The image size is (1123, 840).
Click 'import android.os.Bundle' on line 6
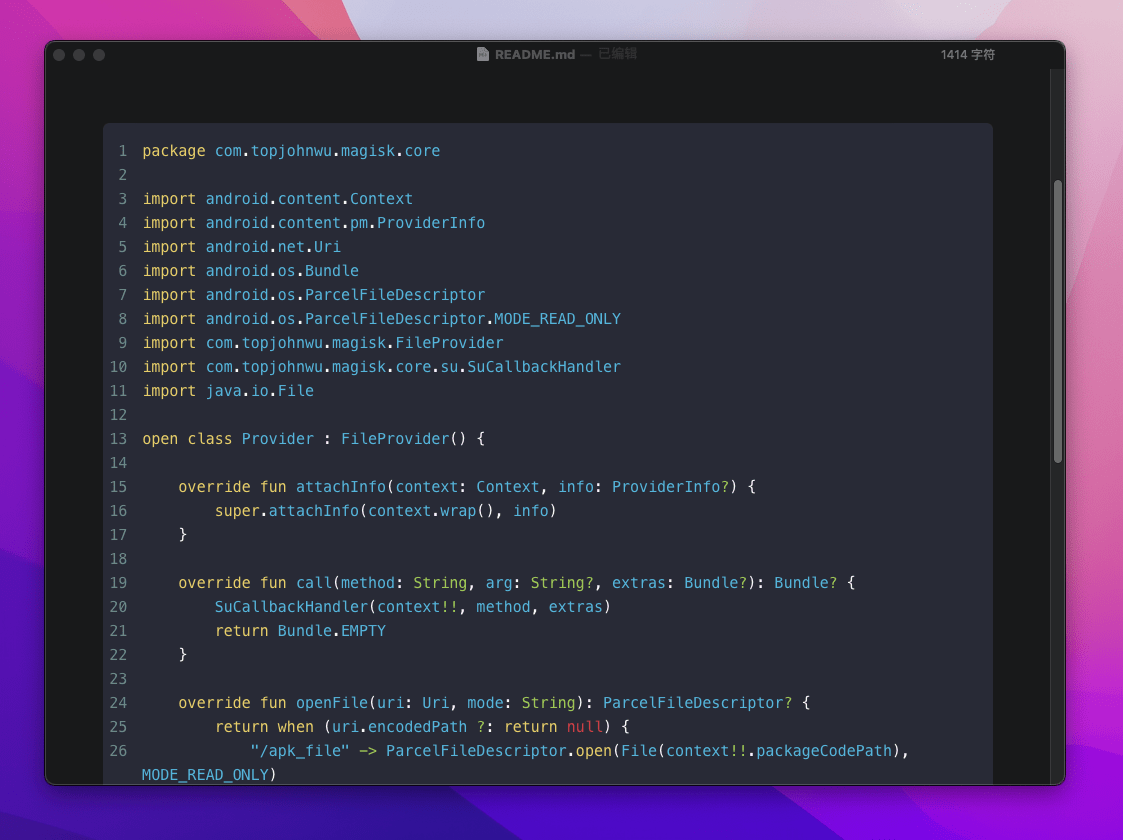(251, 271)
